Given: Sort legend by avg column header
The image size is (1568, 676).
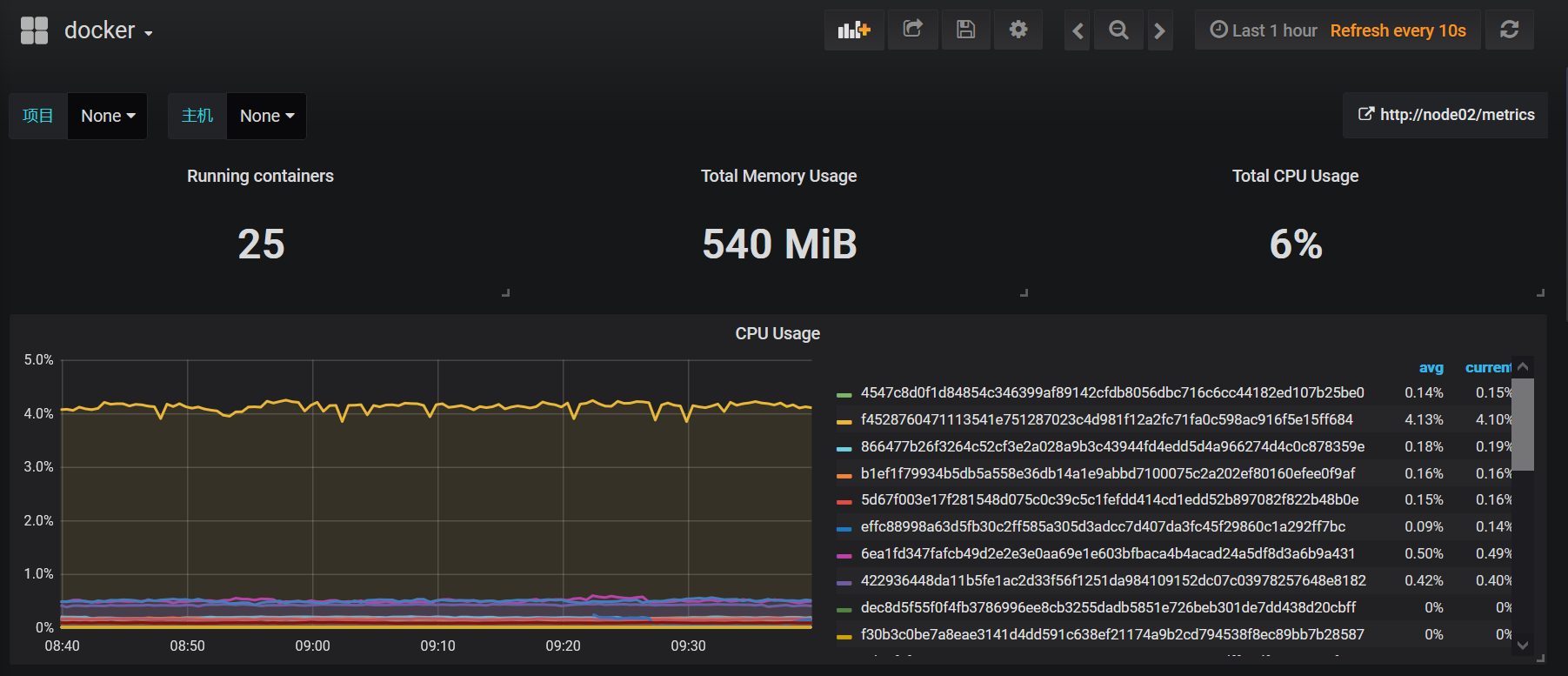Looking at the screenshot, I should point(1431,368).
